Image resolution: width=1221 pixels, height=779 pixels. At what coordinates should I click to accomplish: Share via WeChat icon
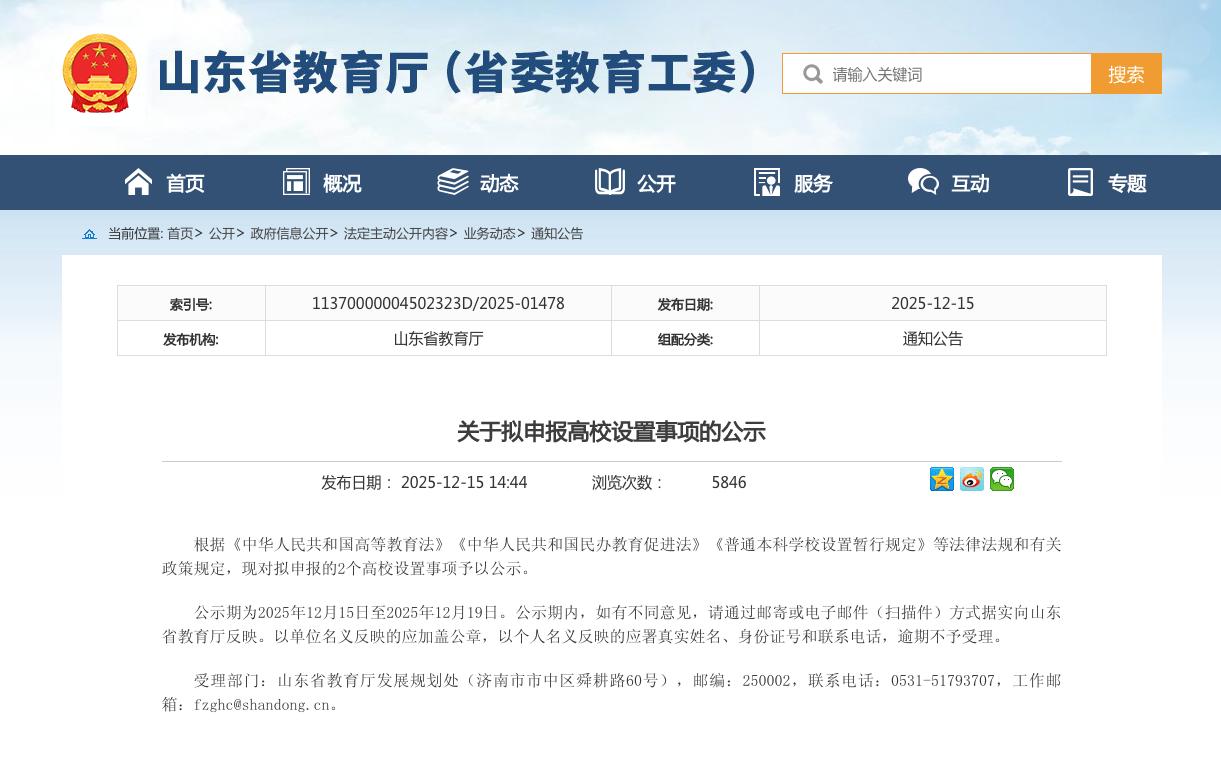coord(1002,480)
